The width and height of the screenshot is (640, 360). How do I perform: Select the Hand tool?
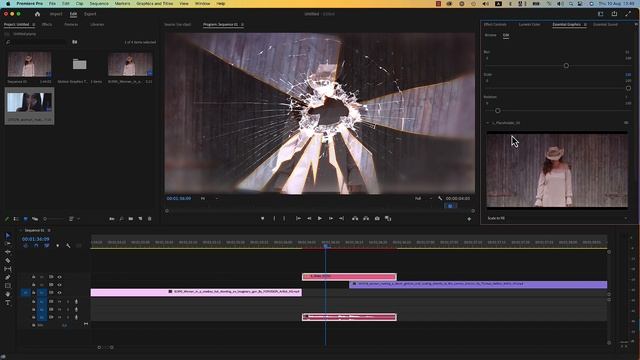coord(8,294)
